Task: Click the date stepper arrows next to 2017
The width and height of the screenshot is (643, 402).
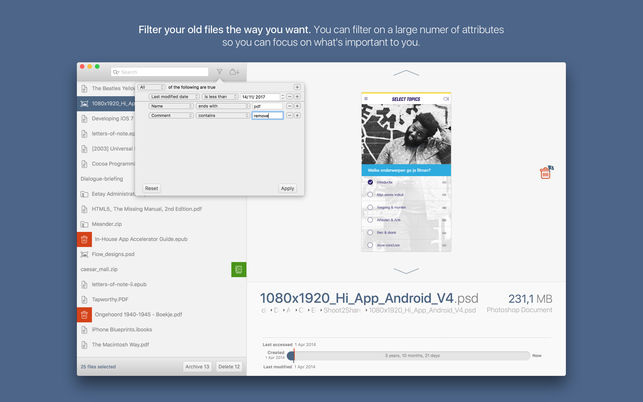Action: click(x=282, y=97)
